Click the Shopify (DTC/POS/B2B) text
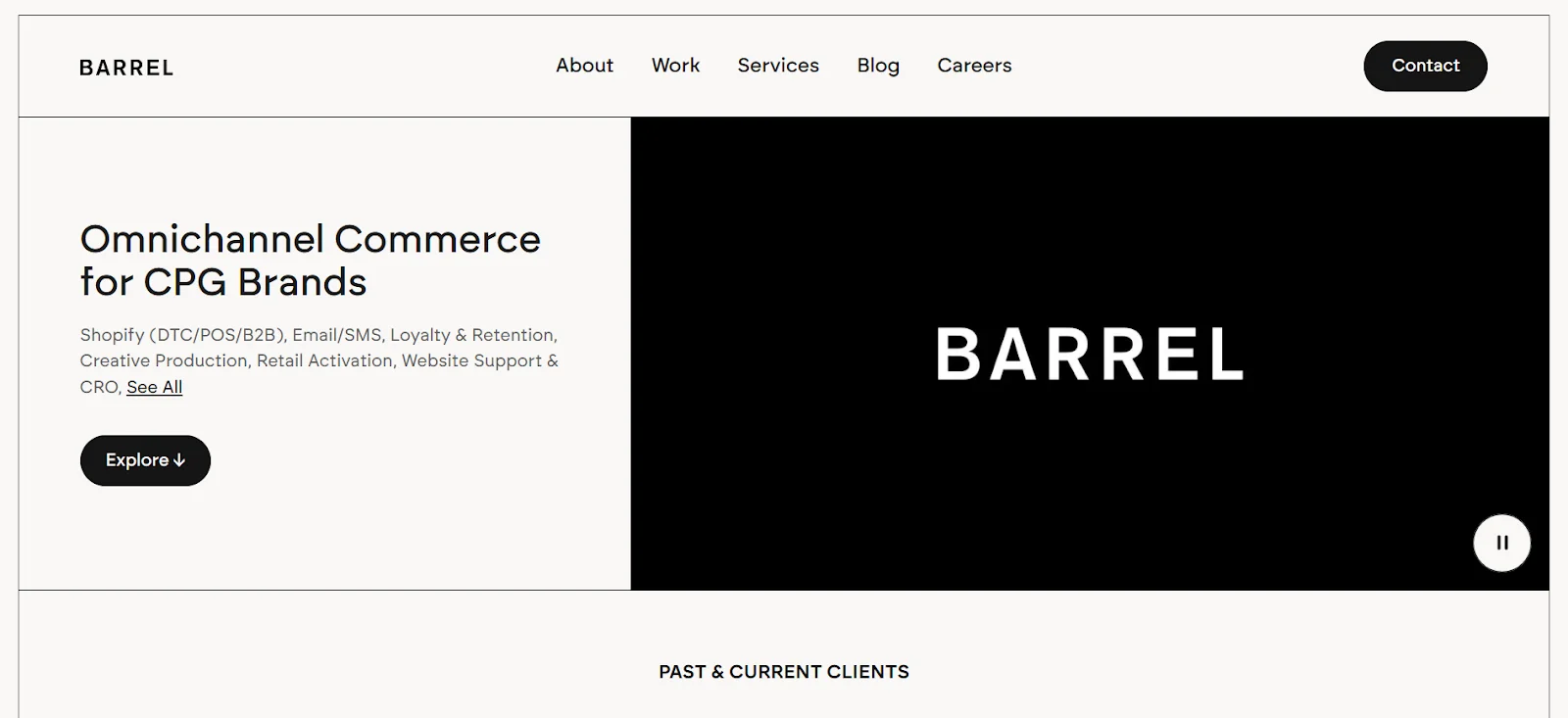1568x718 pixels. click(183, 335)
